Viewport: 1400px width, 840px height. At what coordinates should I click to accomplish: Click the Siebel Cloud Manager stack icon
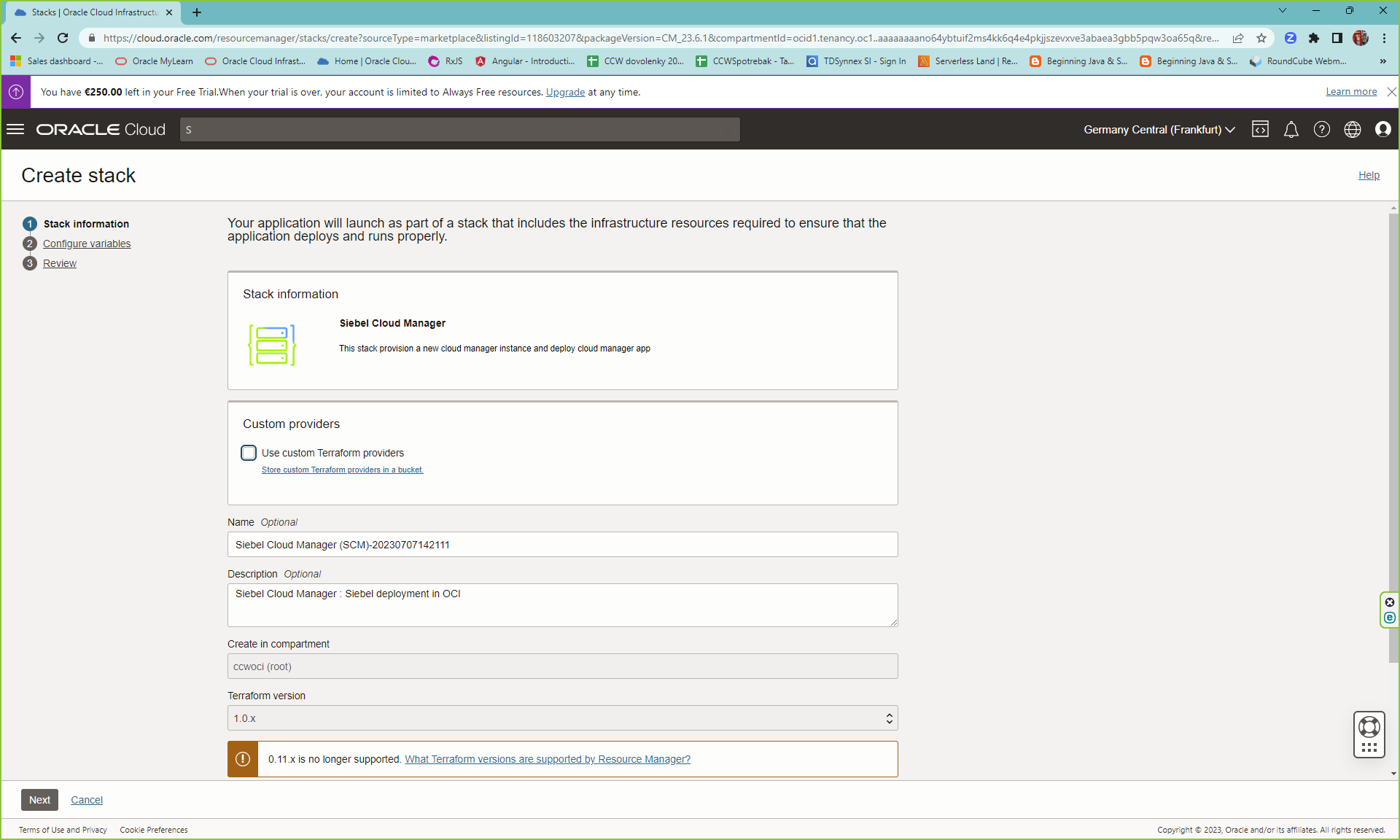pos(271,345)
